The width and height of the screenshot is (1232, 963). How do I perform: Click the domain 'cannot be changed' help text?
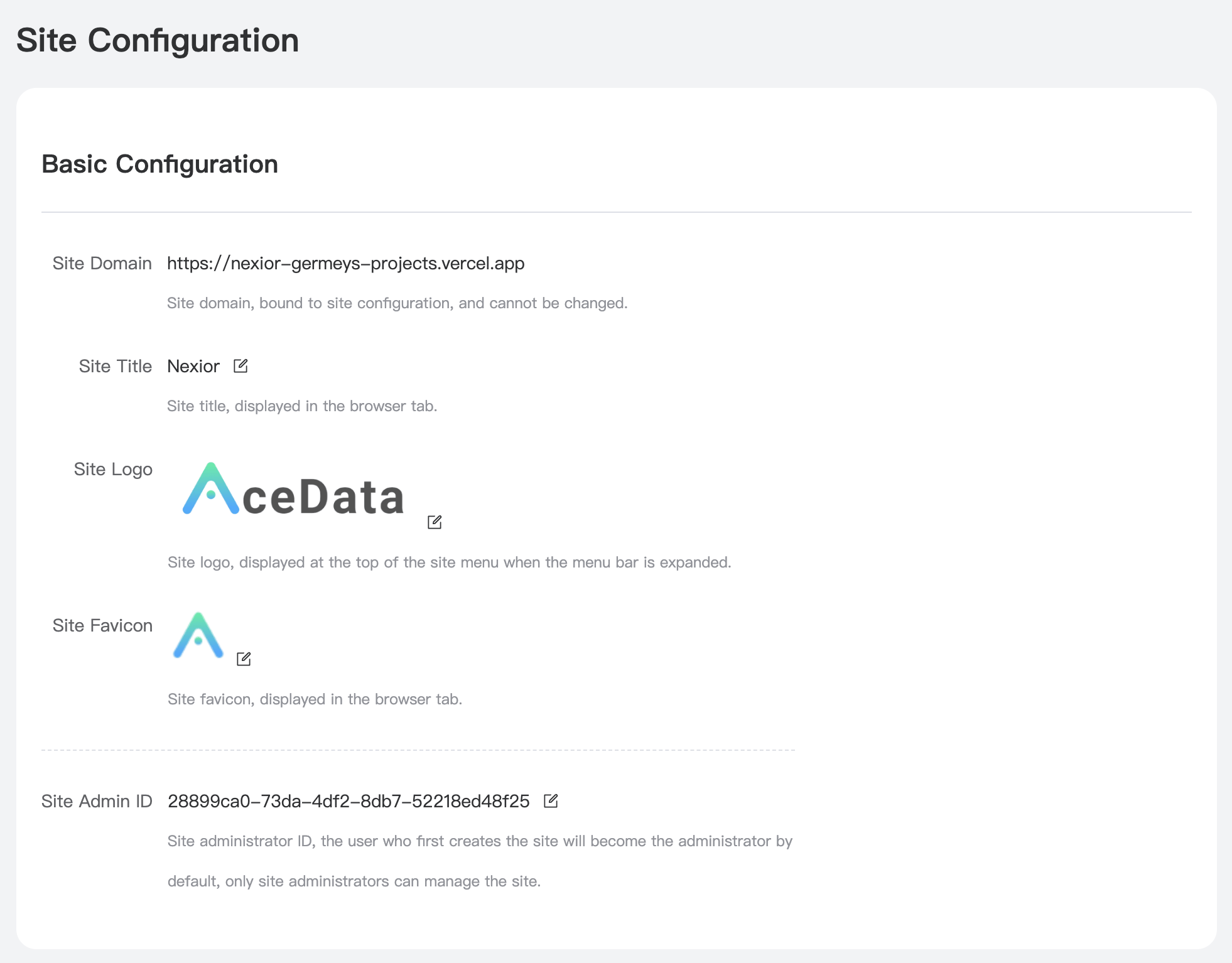[x=397, y=304]
